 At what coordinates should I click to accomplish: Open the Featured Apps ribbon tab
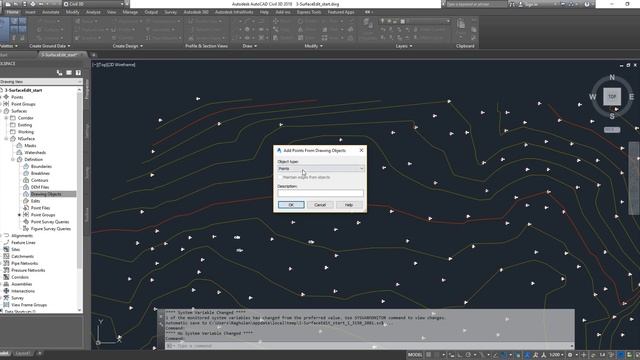click(341, 12)
